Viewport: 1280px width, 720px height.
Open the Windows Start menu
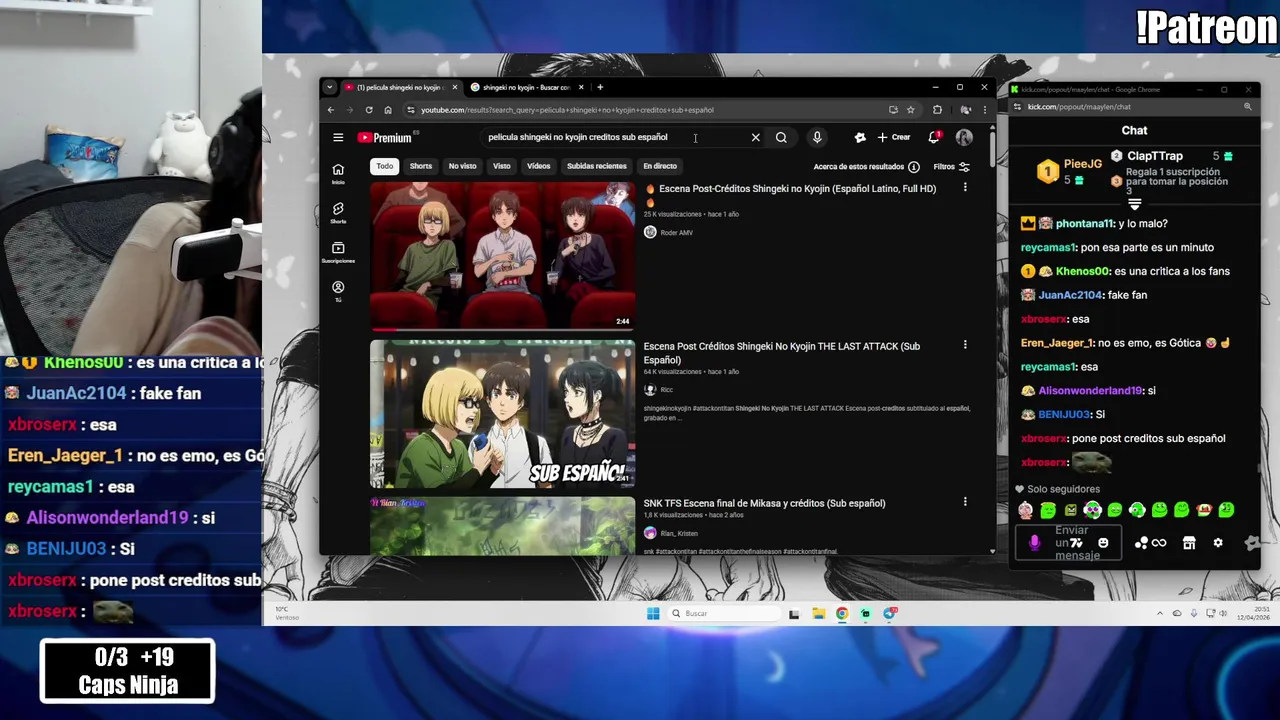pos(653,613)
